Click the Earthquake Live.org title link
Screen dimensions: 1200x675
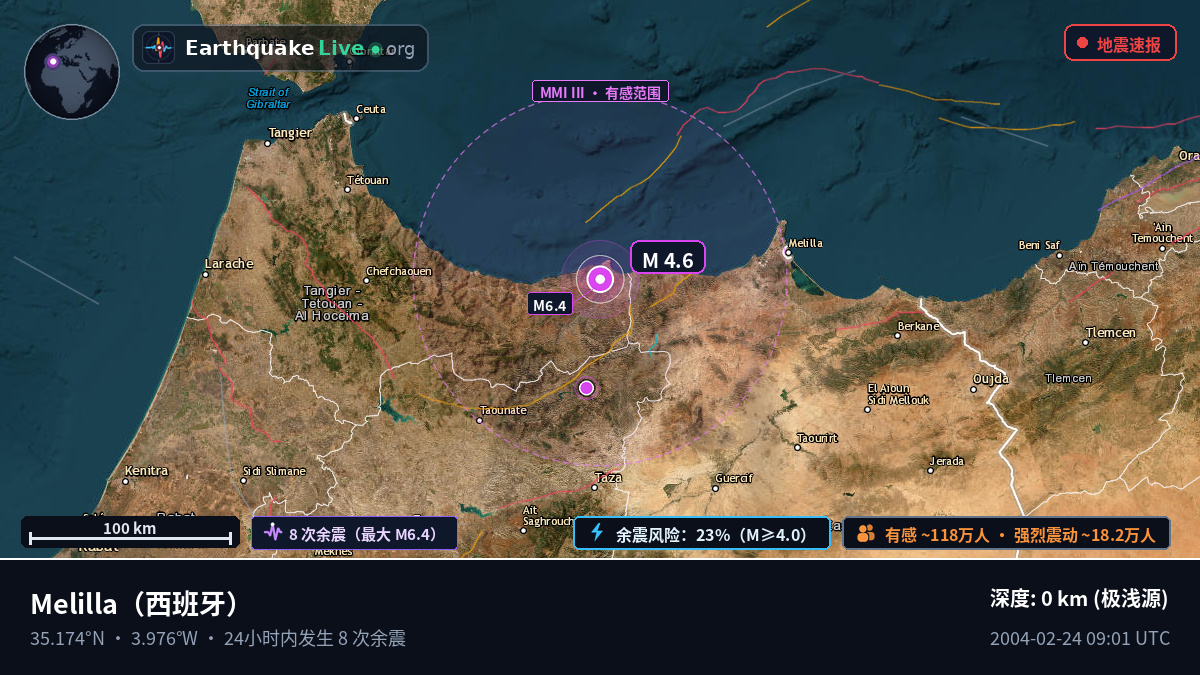pos(299,48)
